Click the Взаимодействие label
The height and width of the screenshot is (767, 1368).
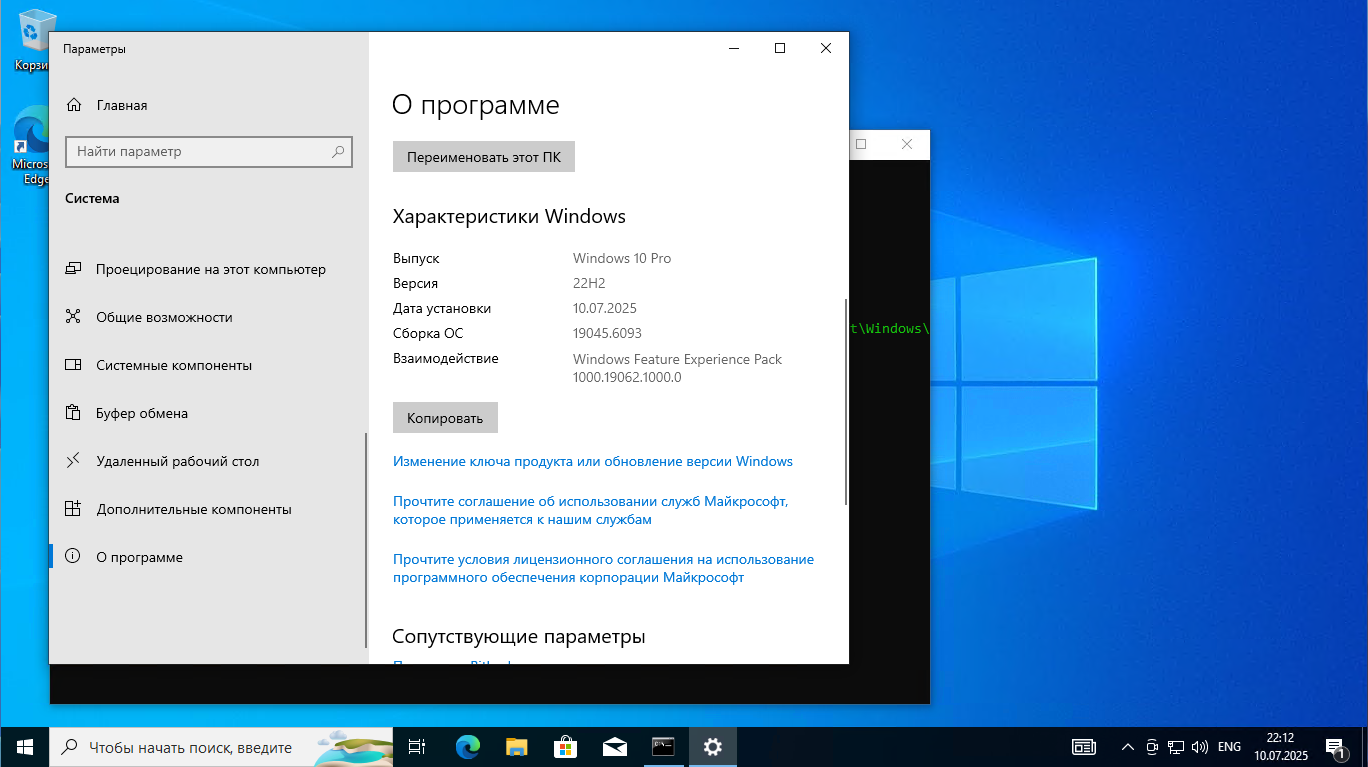pos(446,358)
